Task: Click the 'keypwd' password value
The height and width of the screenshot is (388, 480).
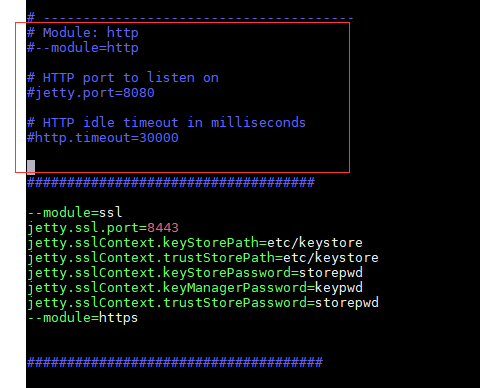Action: 339,288
